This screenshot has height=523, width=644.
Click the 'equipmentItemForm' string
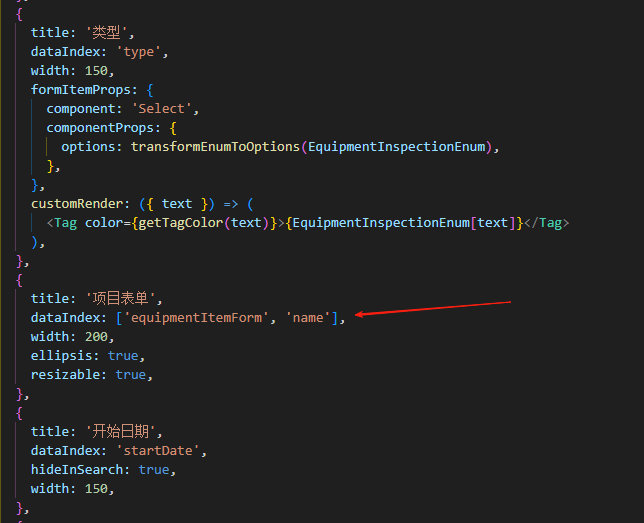click(196, 318)
